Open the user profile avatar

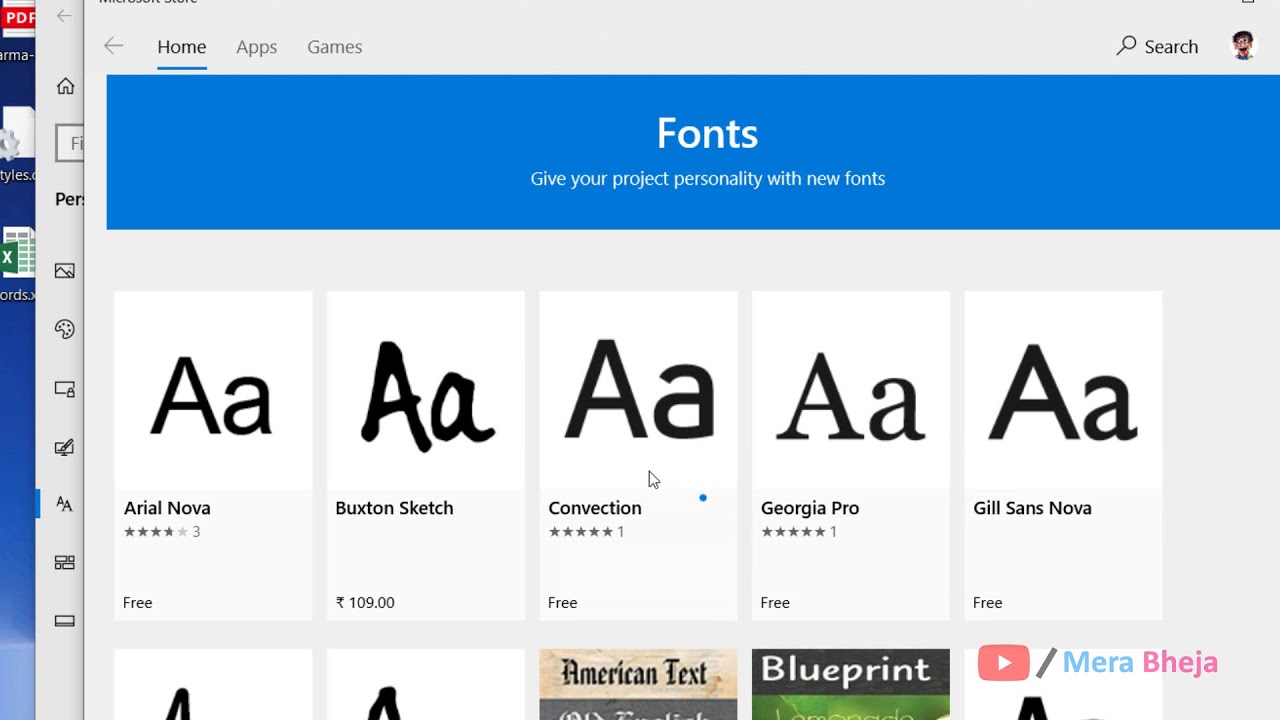click(1243, 46)
